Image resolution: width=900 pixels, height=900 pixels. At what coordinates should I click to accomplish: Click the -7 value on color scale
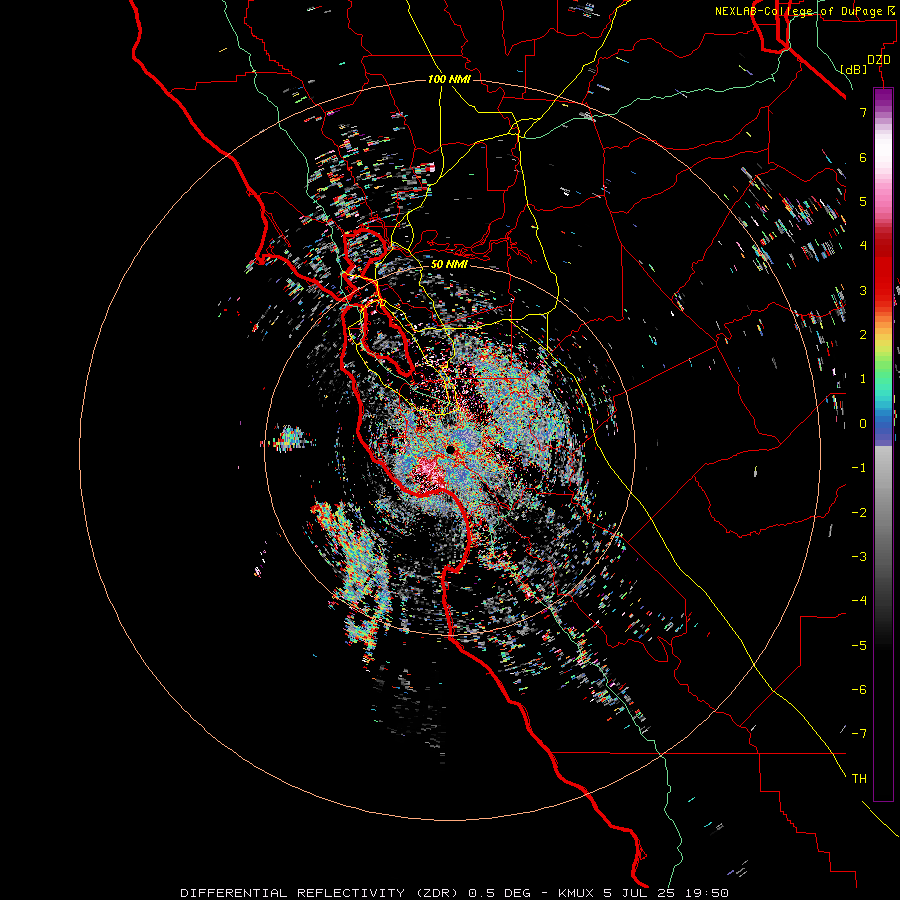tap(859, 734)
